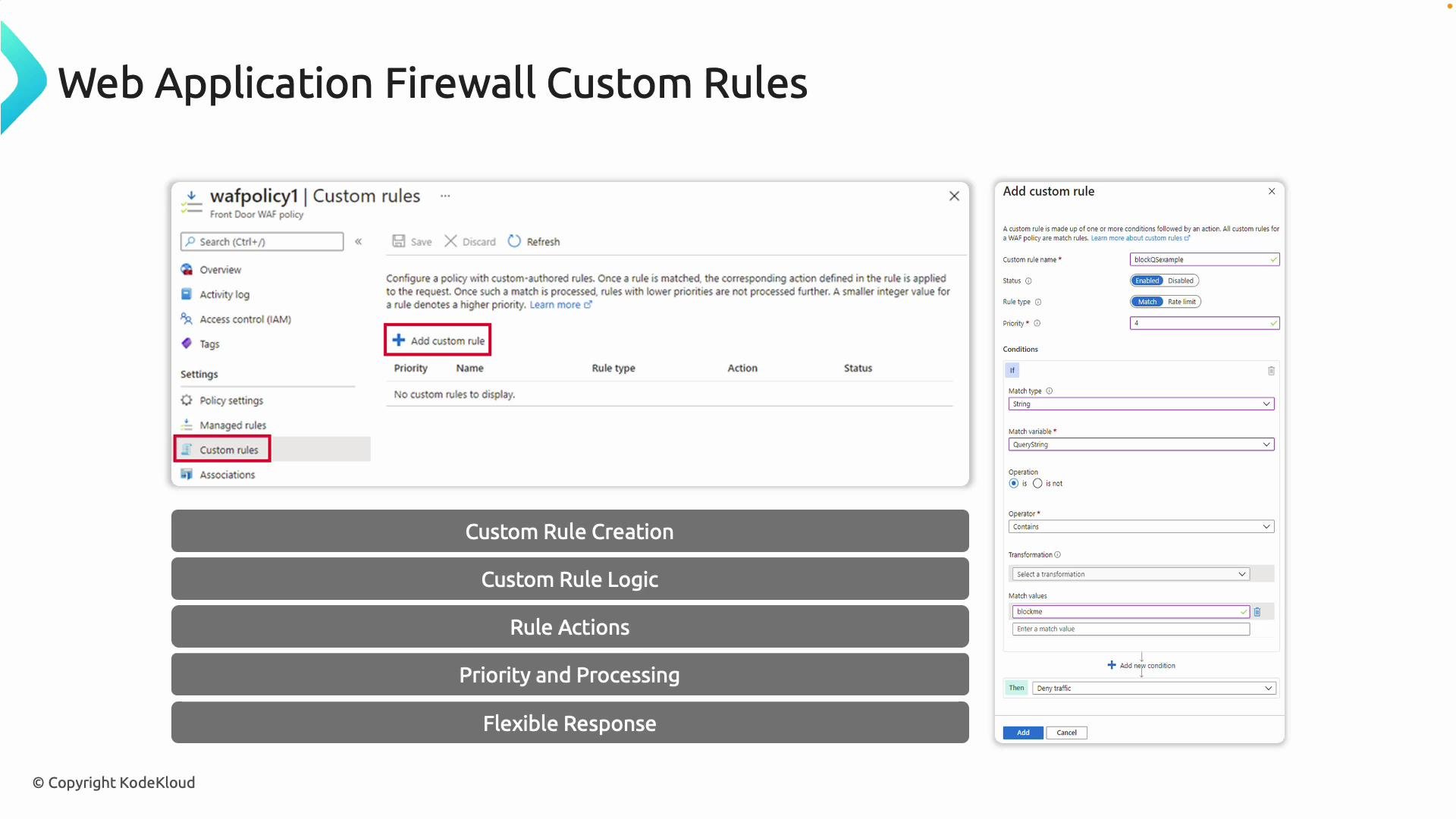This screenshot has width=1456, height=819.
Task: Click the Add button
Action: (x=1023, y=733)
